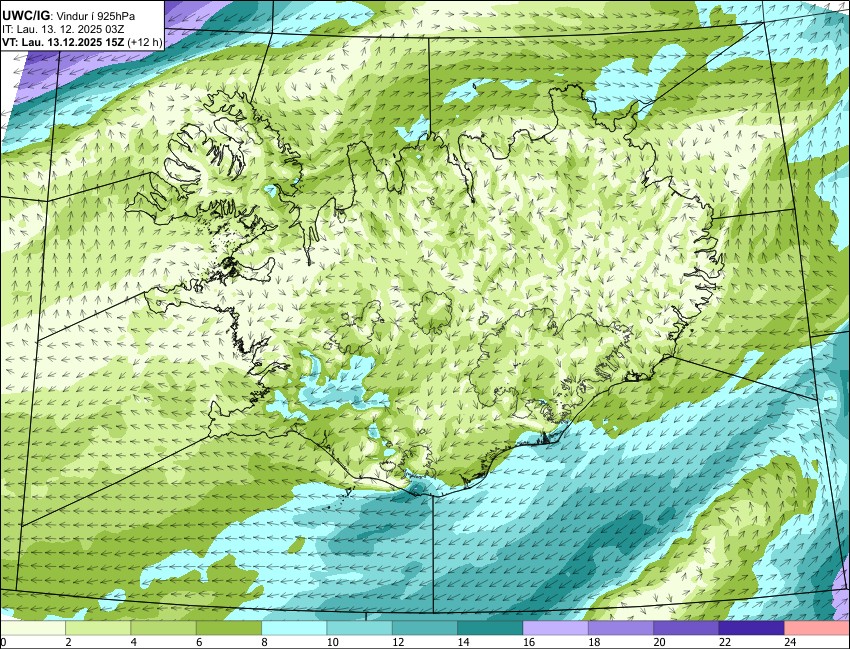Screen dimensions: 850x649
Task: Click the legend swatch for 0–2 m/s
Action: 33,628
